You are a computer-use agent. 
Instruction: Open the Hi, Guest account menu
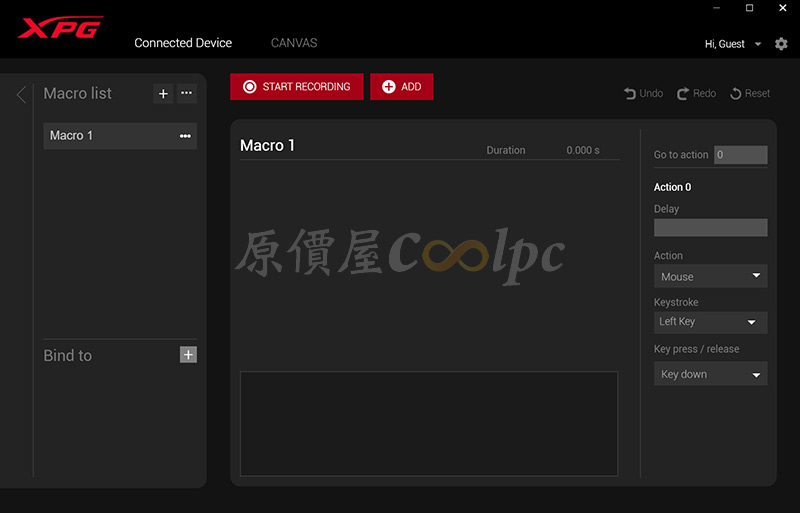[732, 44]
